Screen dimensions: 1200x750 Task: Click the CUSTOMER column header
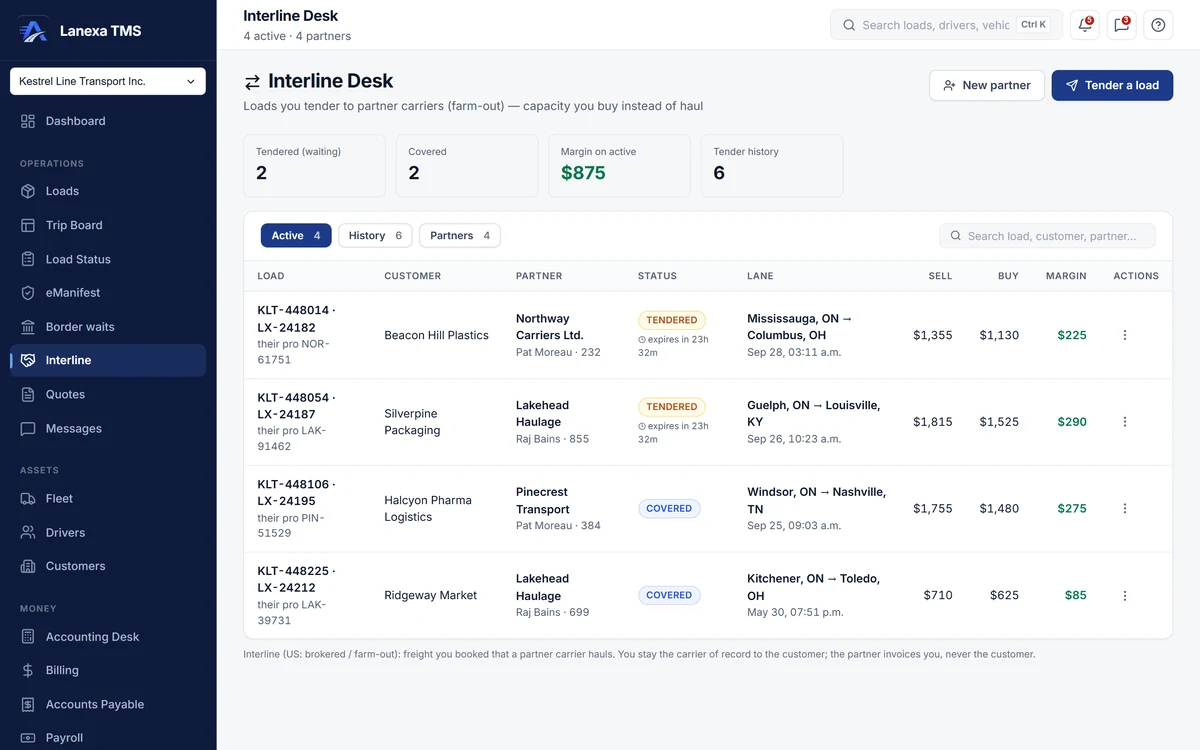pos(413,276)
